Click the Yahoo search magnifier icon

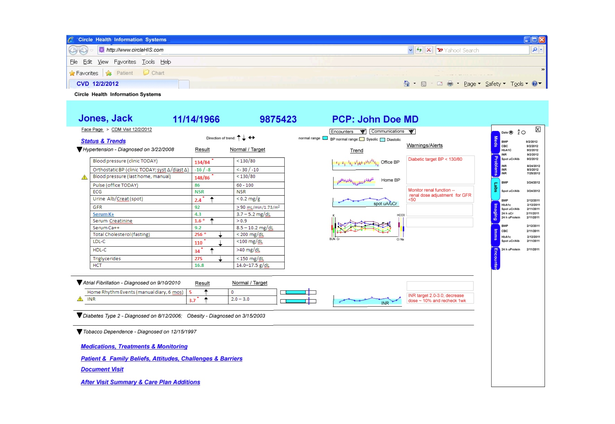(x=534, y=50)
